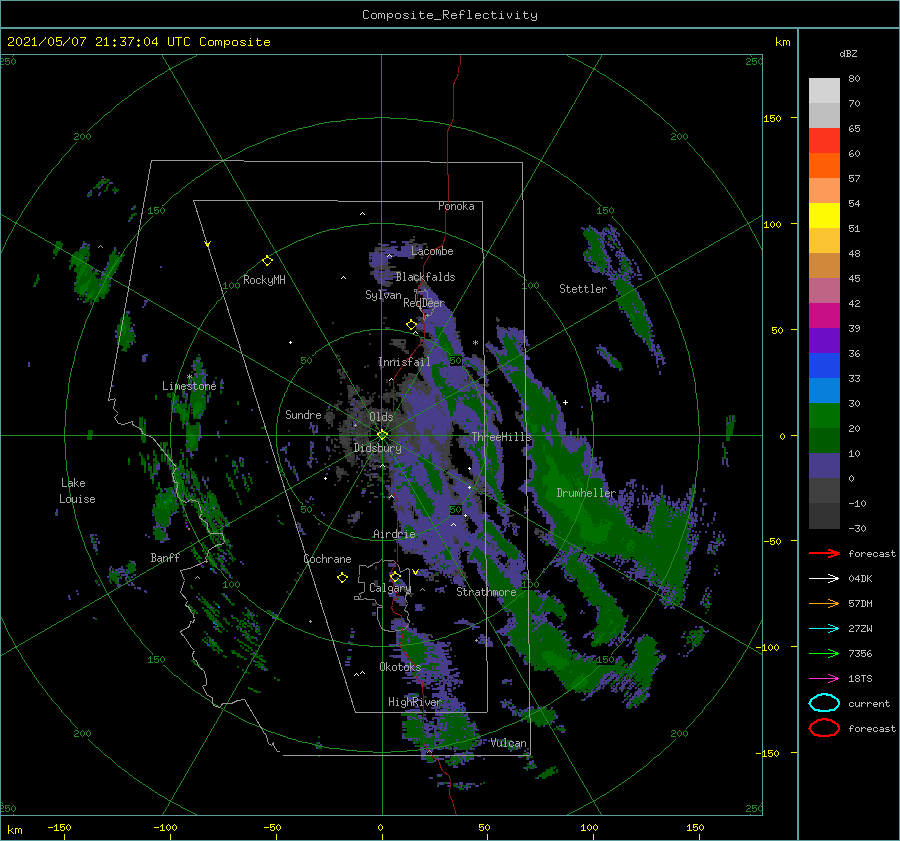Click the HighRiver town label
Viewport: 900px width, 841px height.
coord(415,702)
